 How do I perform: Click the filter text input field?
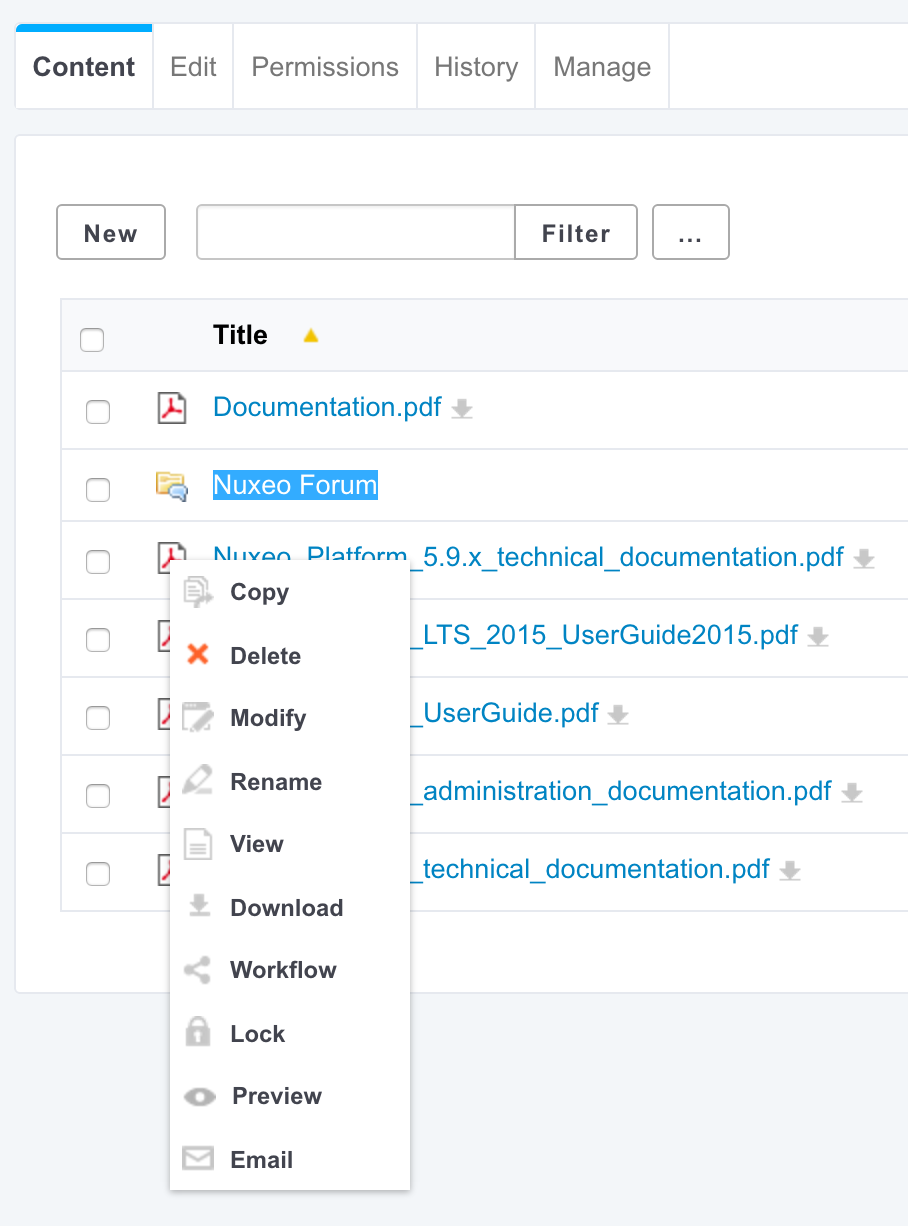point(356,232)
